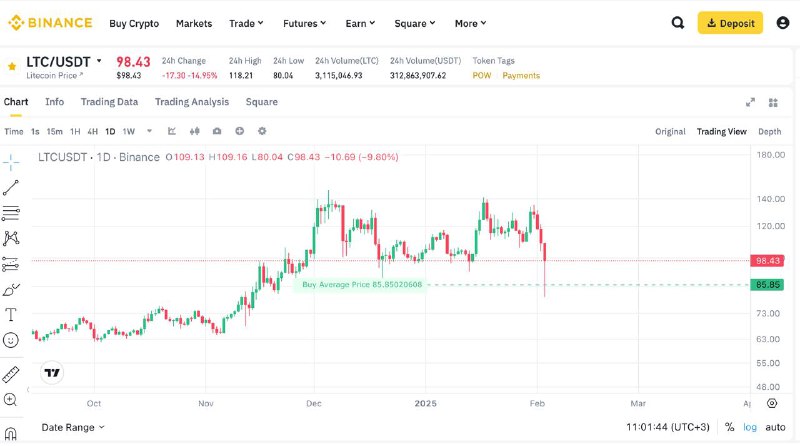Select the brush drawing tool
The image size is (800, 446).
point(11,290)
